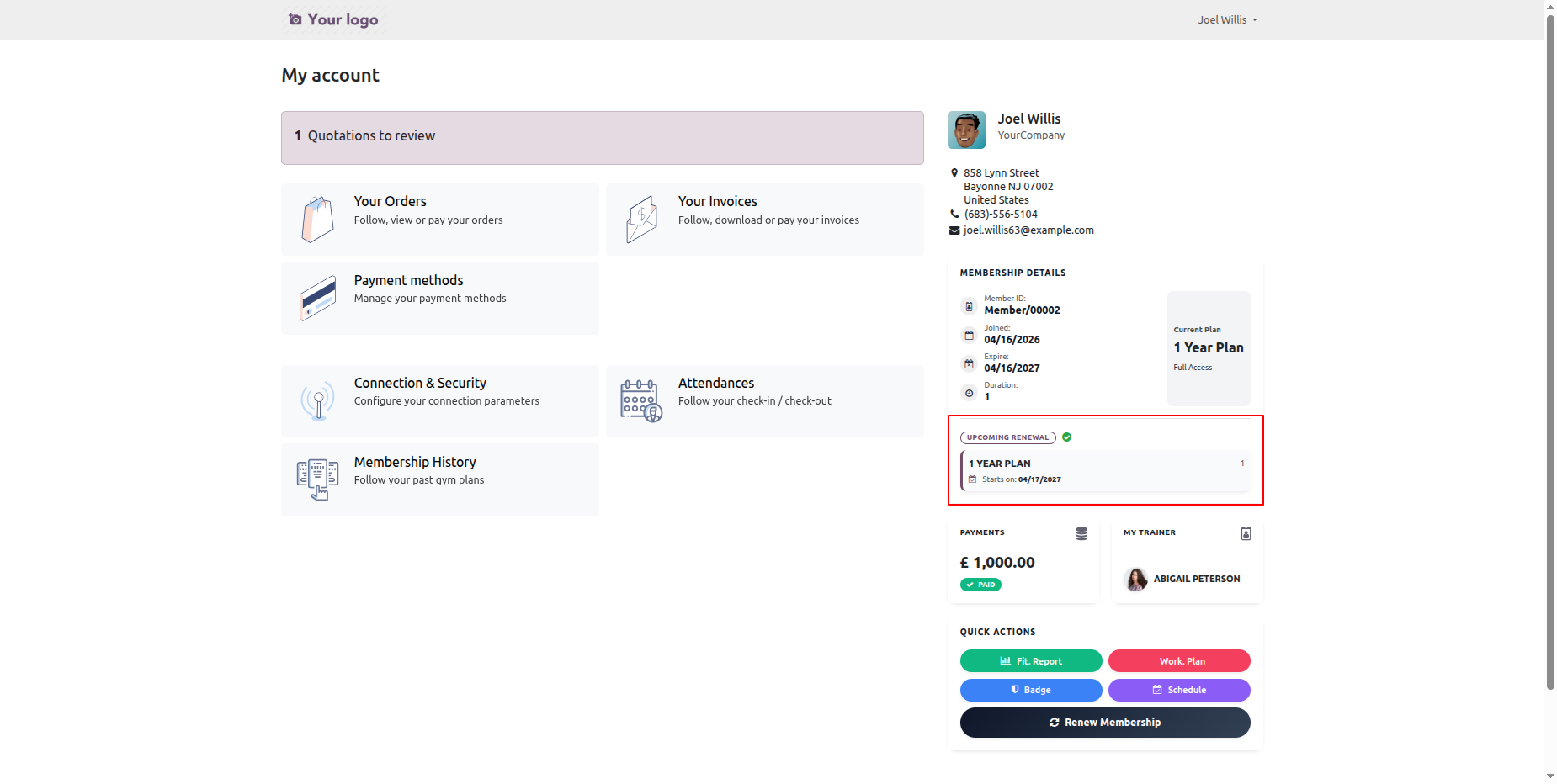Screen dimensions: 1557x784
Task: Click the £ 1,000.00 payment amount
Action: (997, 562)
